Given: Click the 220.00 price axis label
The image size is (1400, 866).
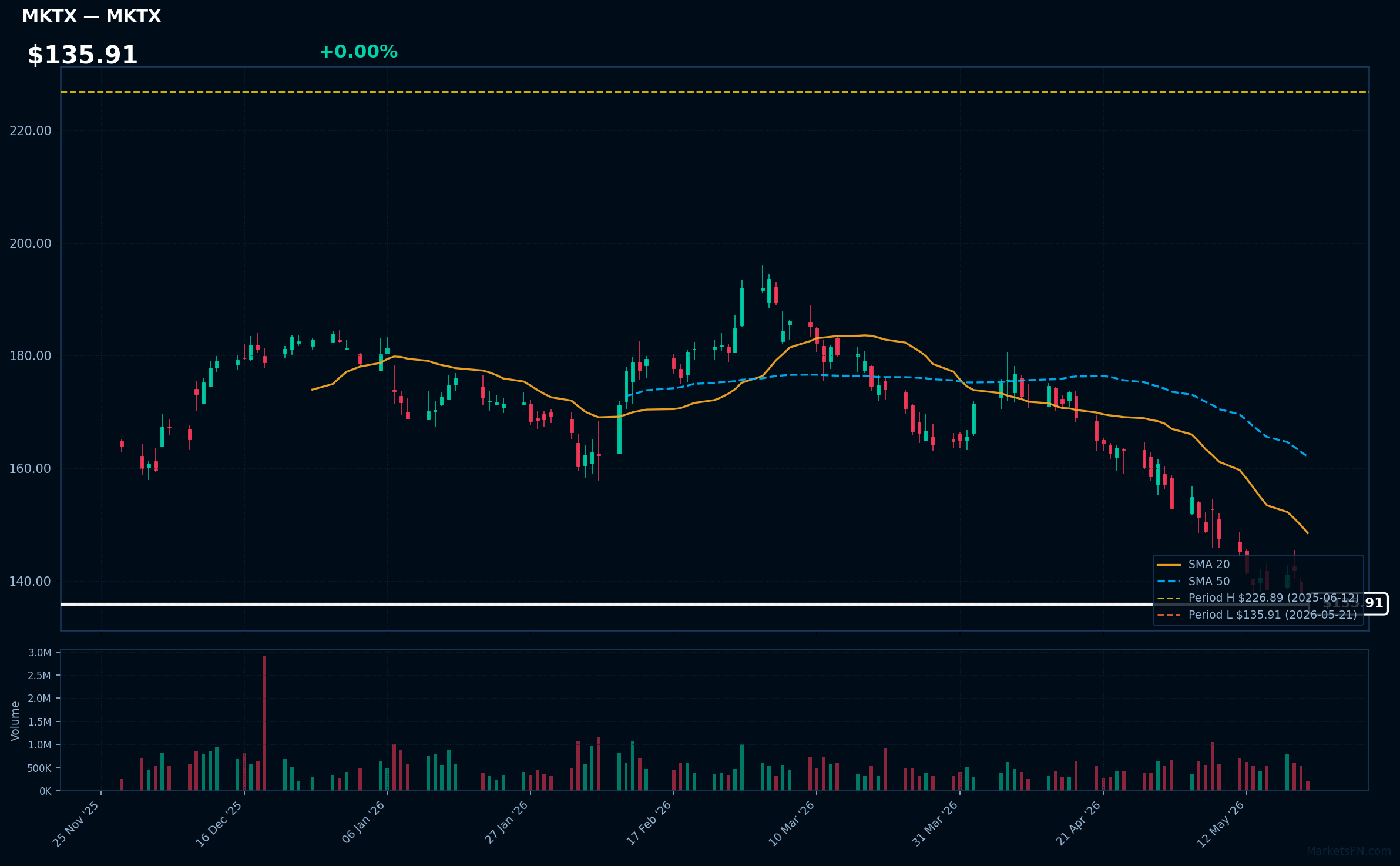Looking at the screenshot, I should point(31,130).
